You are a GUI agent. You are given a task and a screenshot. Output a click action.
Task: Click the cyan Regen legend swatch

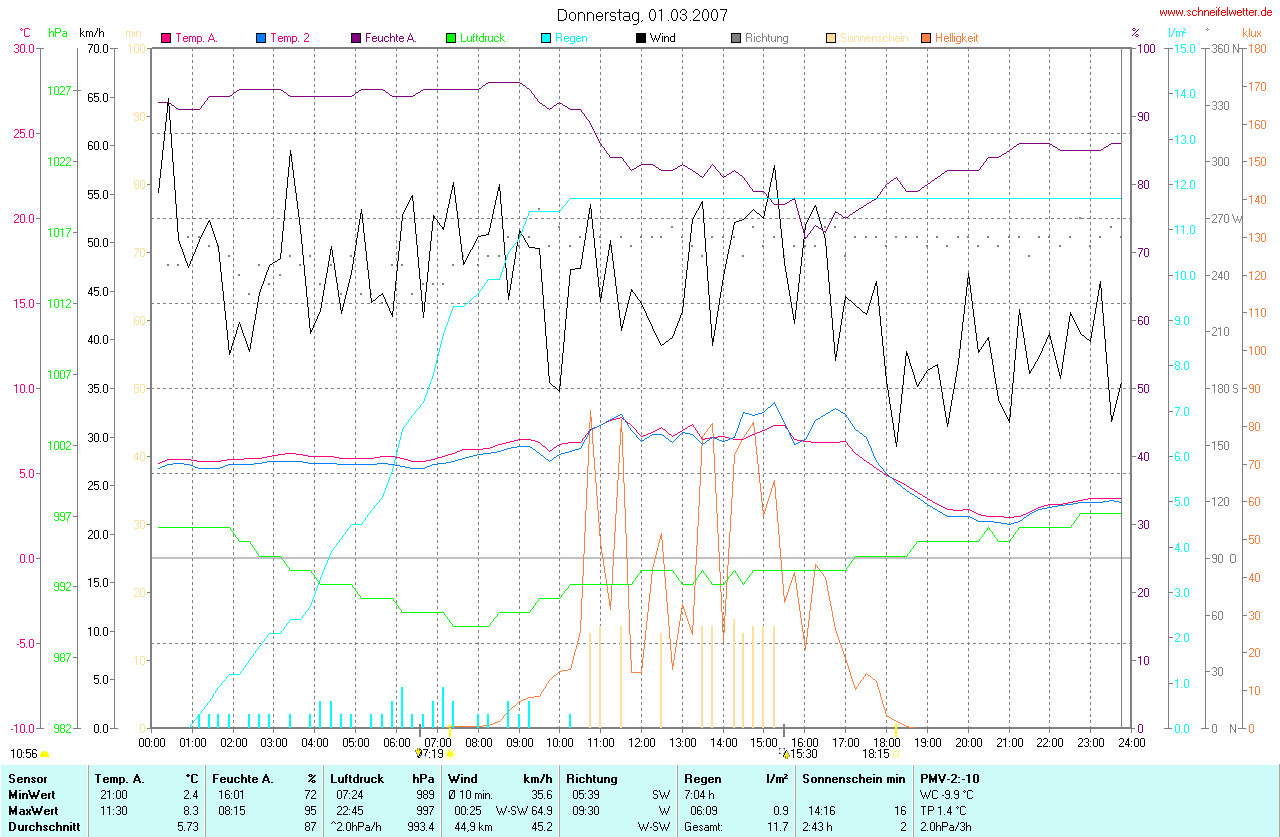click(x=545, y=38)
